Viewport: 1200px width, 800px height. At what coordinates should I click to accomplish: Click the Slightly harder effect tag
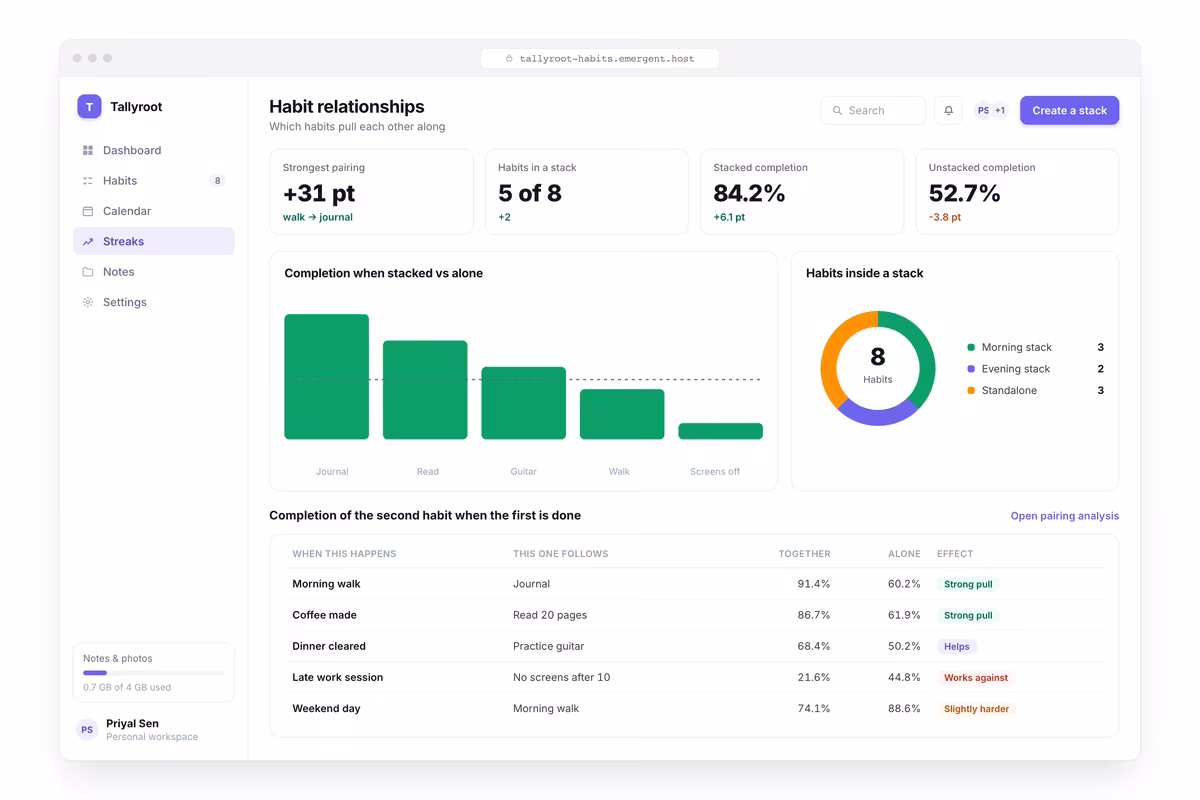(976, 708)
